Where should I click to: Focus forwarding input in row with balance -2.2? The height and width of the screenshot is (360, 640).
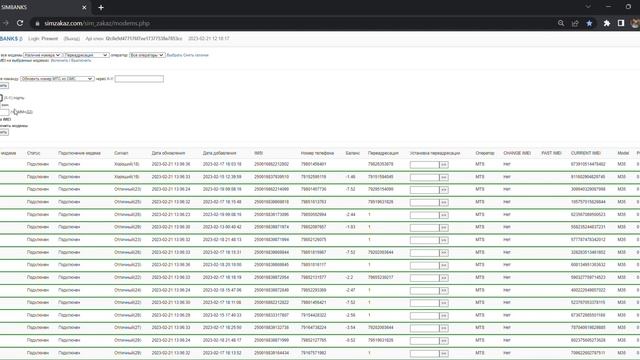point(424,278)
